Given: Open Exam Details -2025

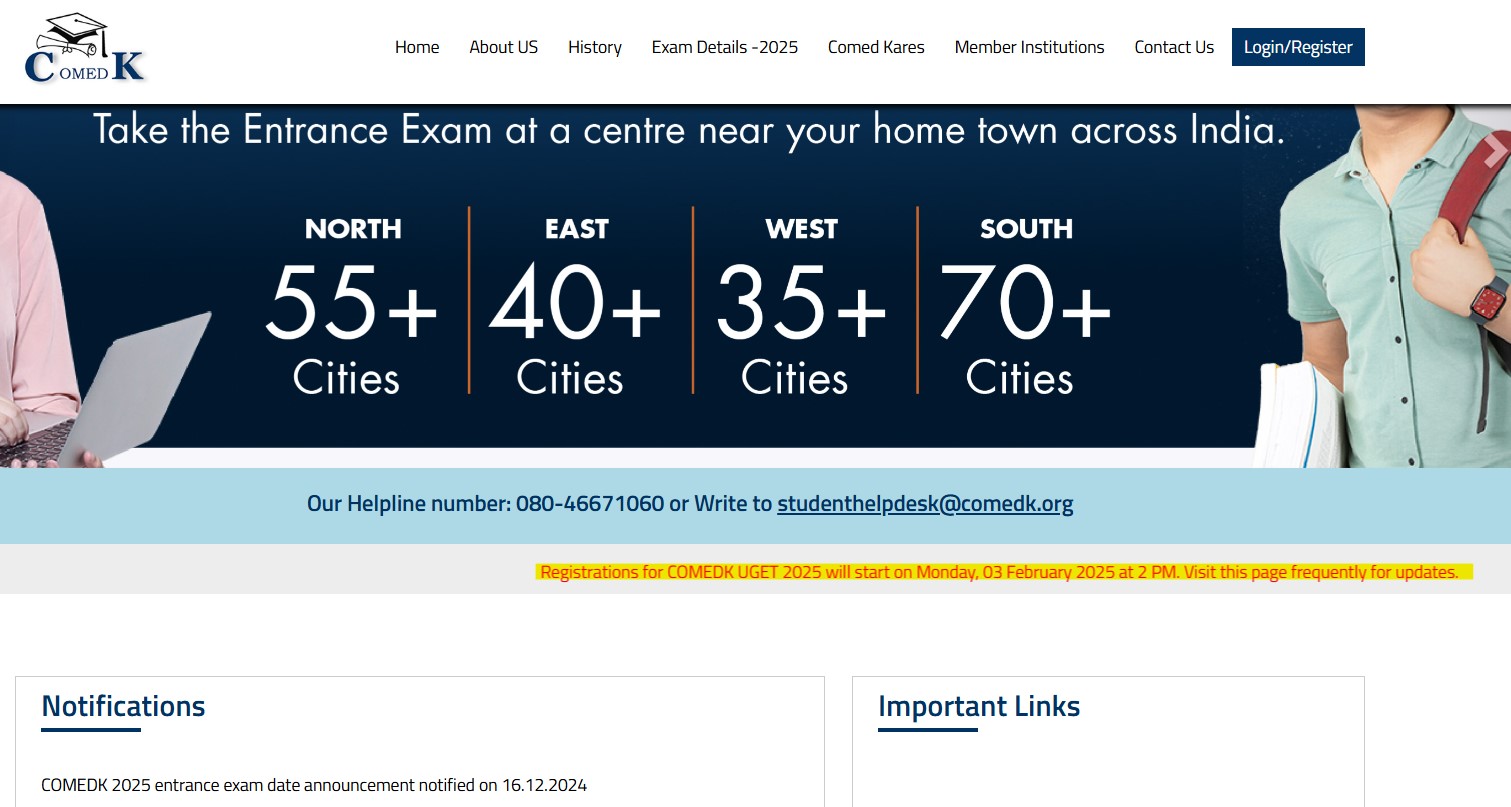Looking at the screenshot, I should [724, 47].
